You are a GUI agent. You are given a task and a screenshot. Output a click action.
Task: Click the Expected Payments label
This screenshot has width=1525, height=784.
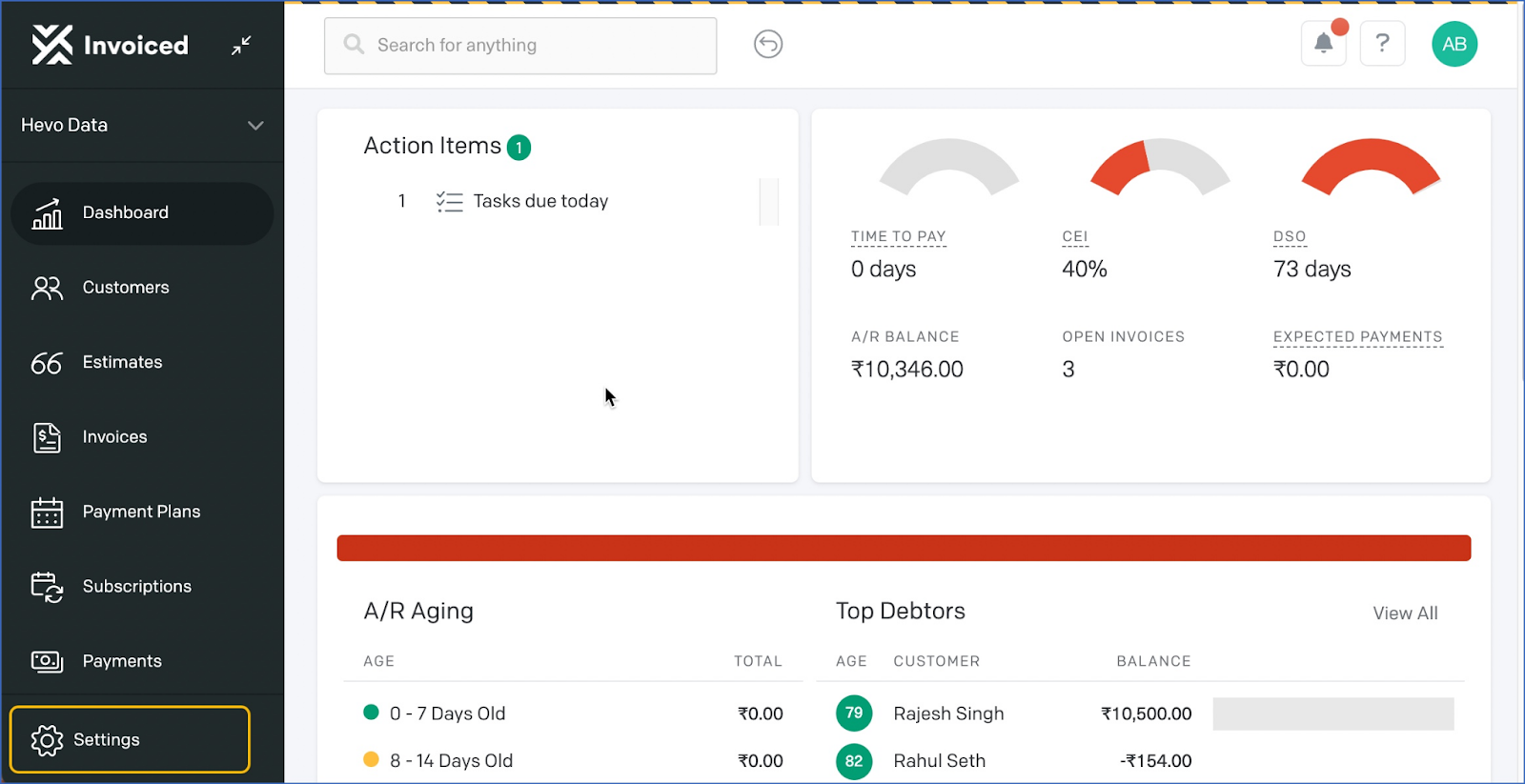[x=1357, y=337]
